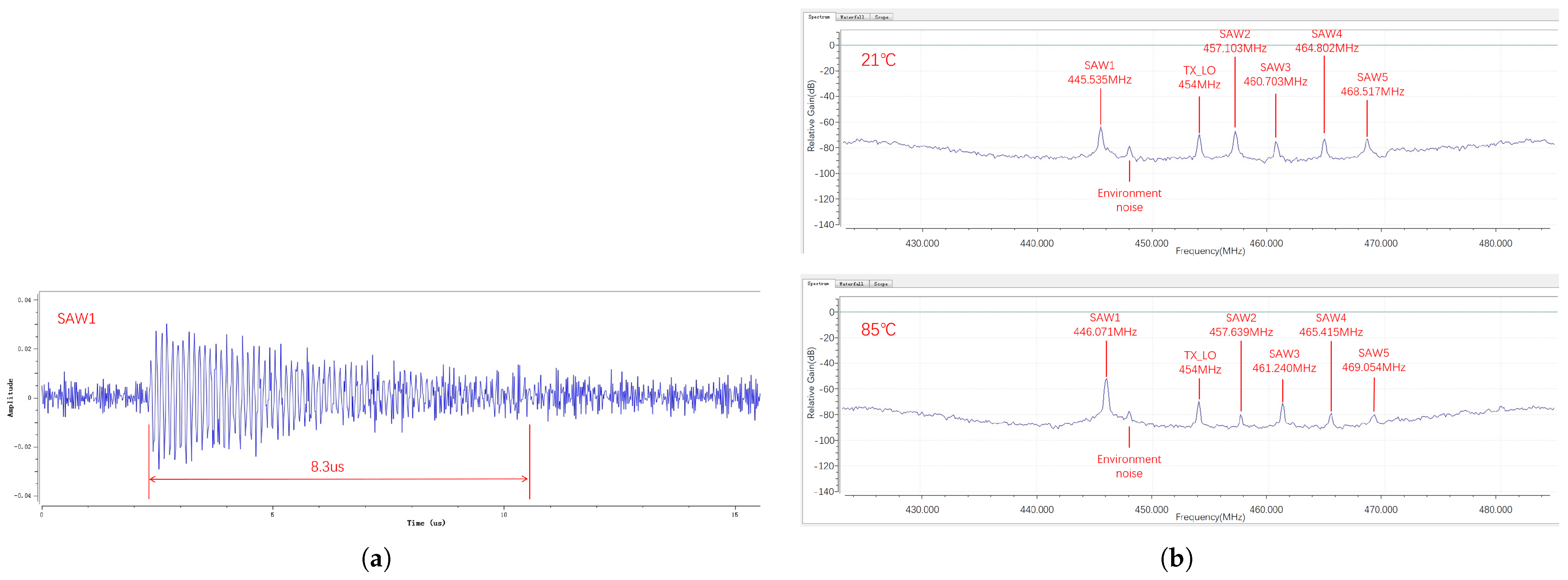This screenshot has width=1568, height=580.
Task: Click the 470.000 tick in the 85℃ panel
Action: point(1380,510)
